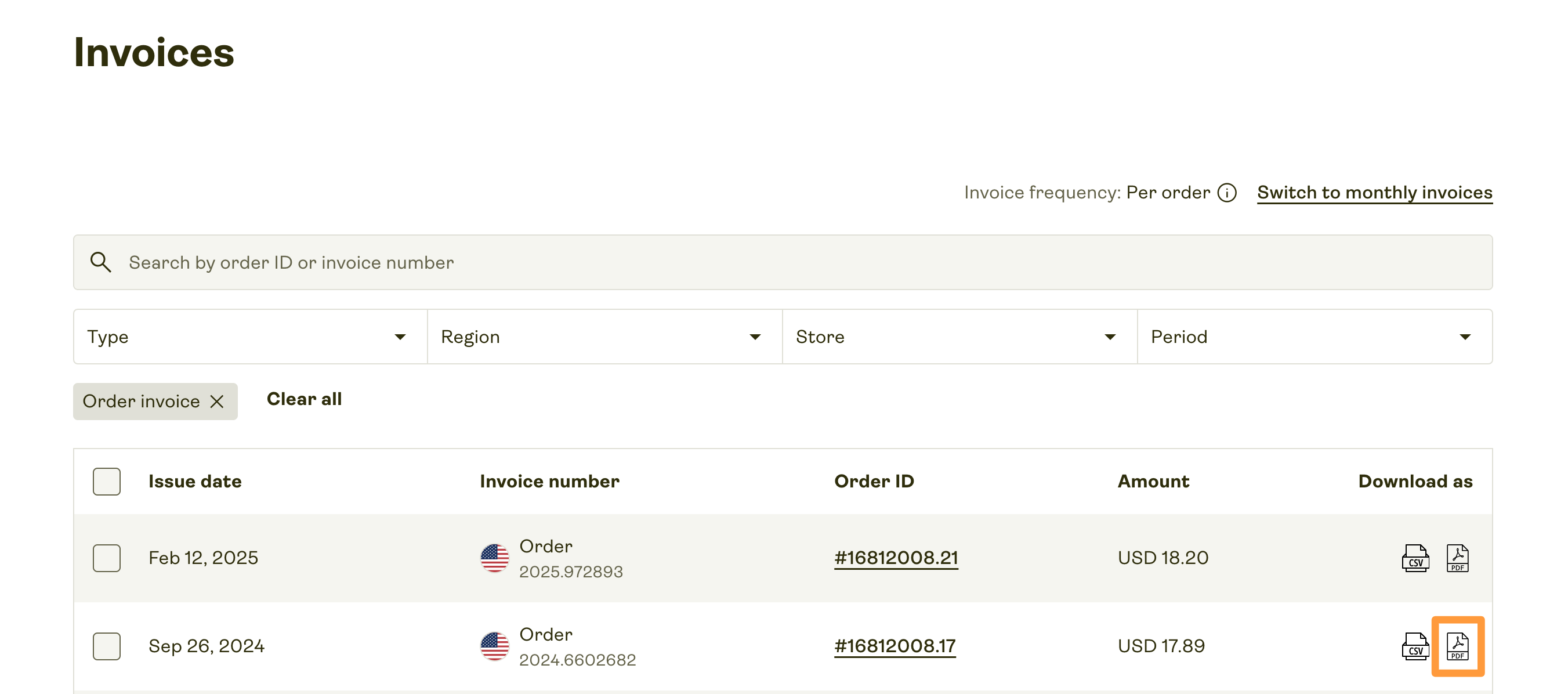Download the Feb 12 invoice as PDF
The image size is (1568, 694).
click(x=1457, y=558)
